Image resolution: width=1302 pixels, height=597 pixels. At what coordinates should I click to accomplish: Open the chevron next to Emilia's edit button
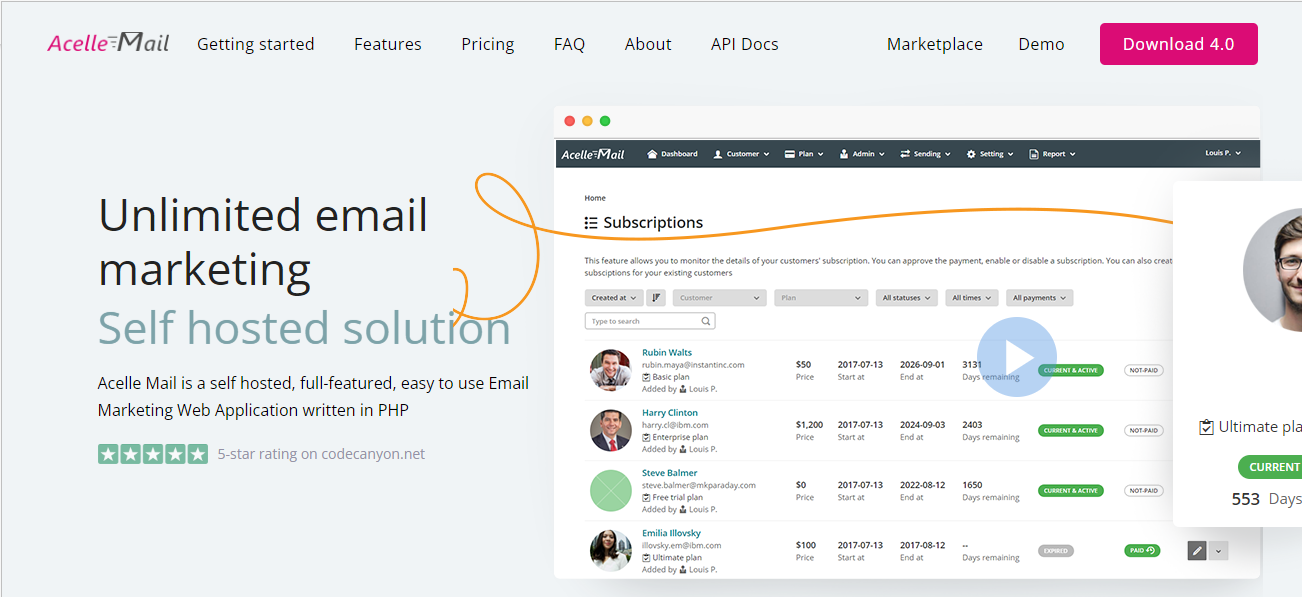[1218, 550]
